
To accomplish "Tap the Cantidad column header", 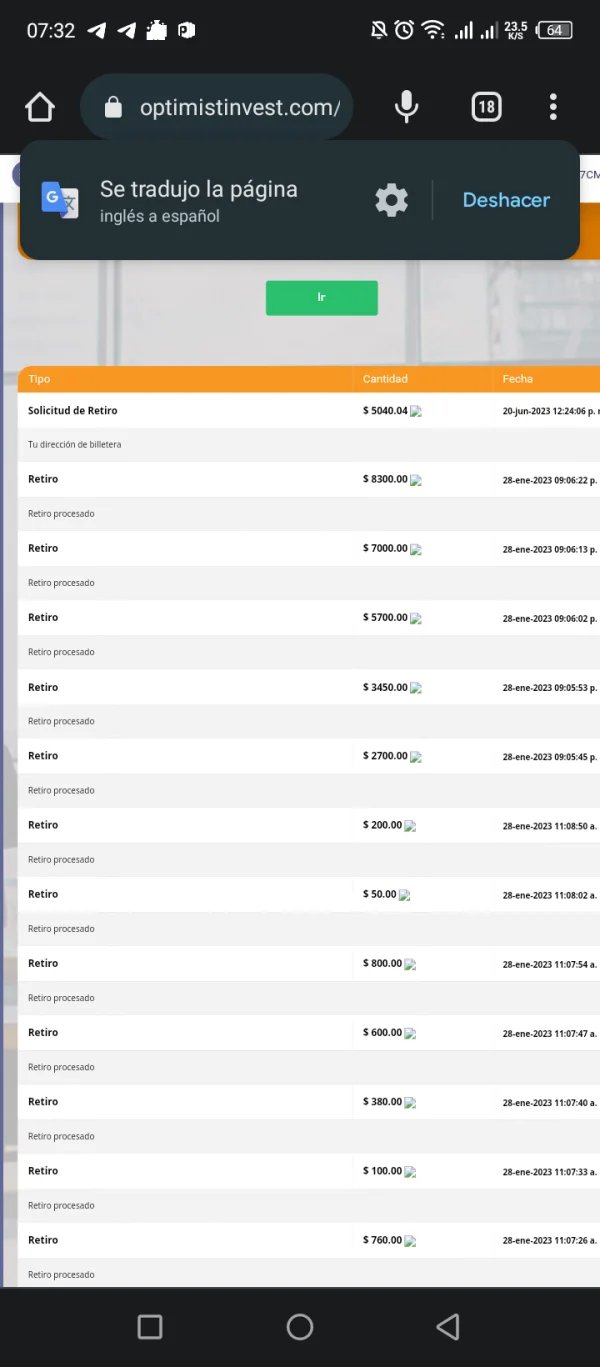I will [385, 379].
